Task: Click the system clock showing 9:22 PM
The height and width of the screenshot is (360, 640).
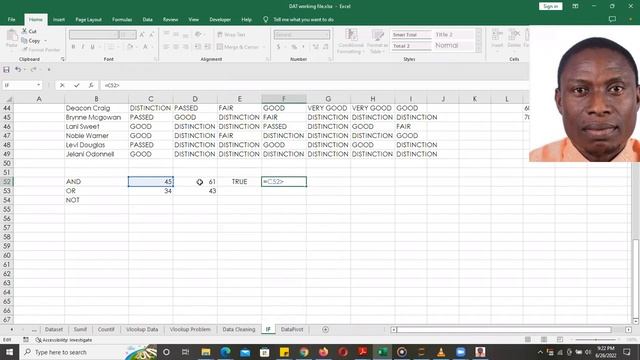Action: click(x=605, y=352)
